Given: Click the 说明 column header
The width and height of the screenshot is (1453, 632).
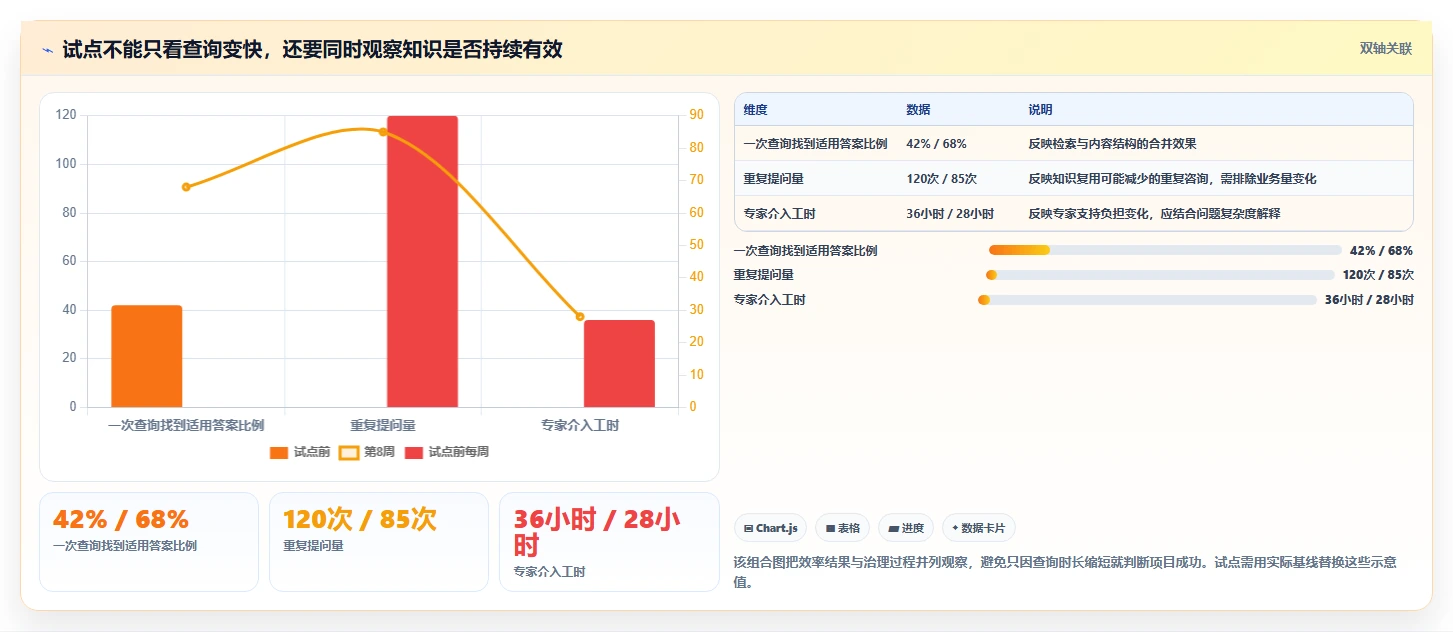Looking at the screenshot, I should pos(1040,110).
